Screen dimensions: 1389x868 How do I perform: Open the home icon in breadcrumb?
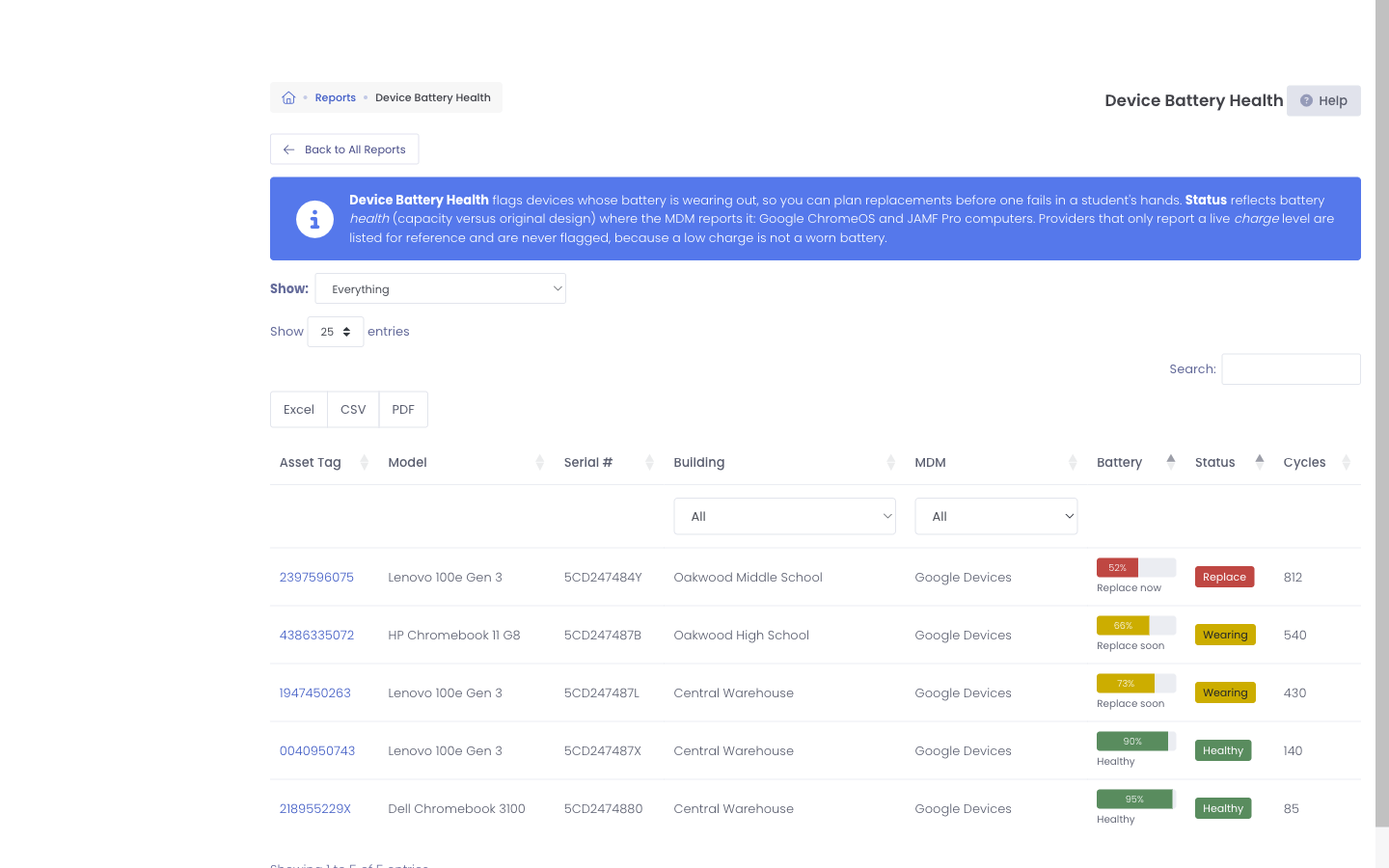[288, 97]
